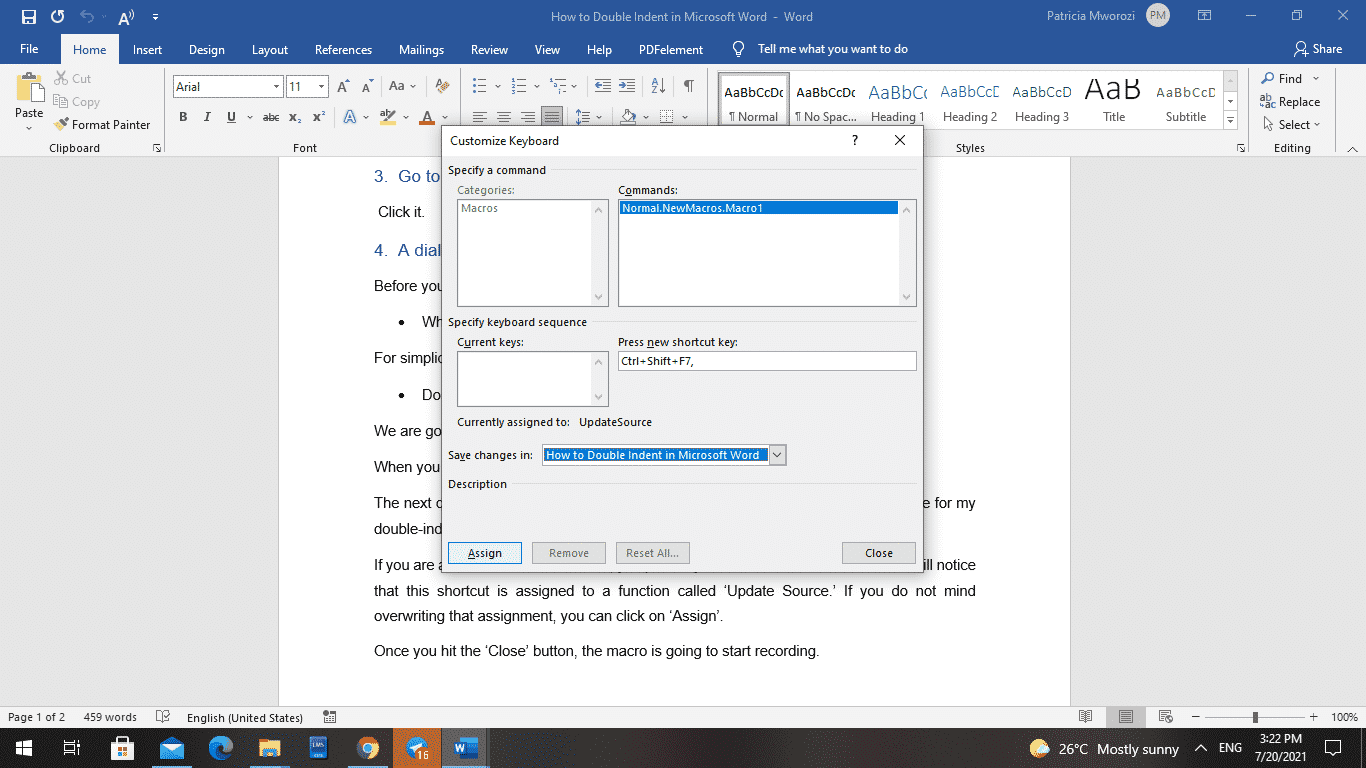
Task: Open the Find dropdown arrow
Action: 1316,79
